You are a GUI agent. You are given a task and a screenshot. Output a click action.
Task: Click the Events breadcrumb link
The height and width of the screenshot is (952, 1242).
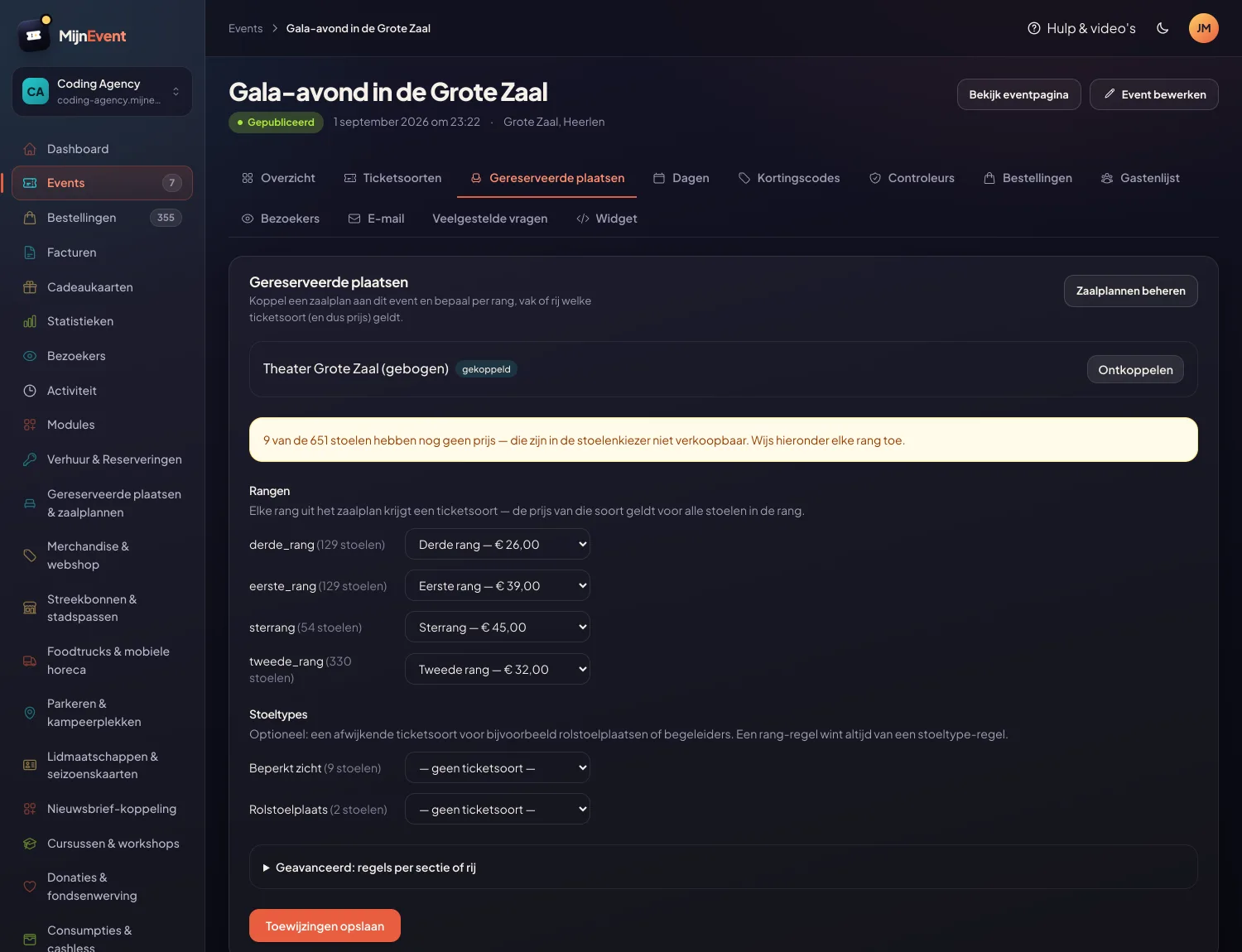click(x=246, y=28)
